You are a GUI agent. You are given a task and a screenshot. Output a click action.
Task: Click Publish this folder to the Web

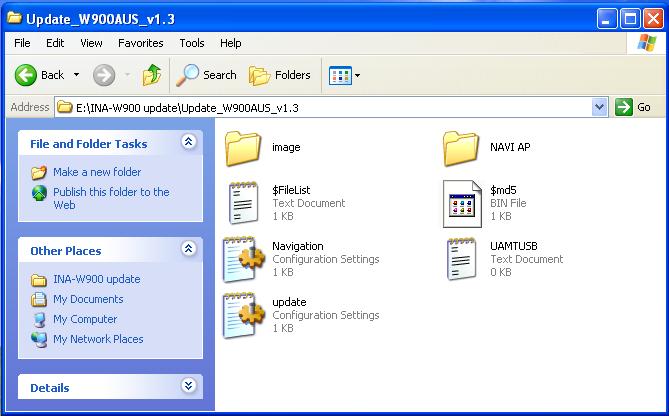click(x=111, y=198)
